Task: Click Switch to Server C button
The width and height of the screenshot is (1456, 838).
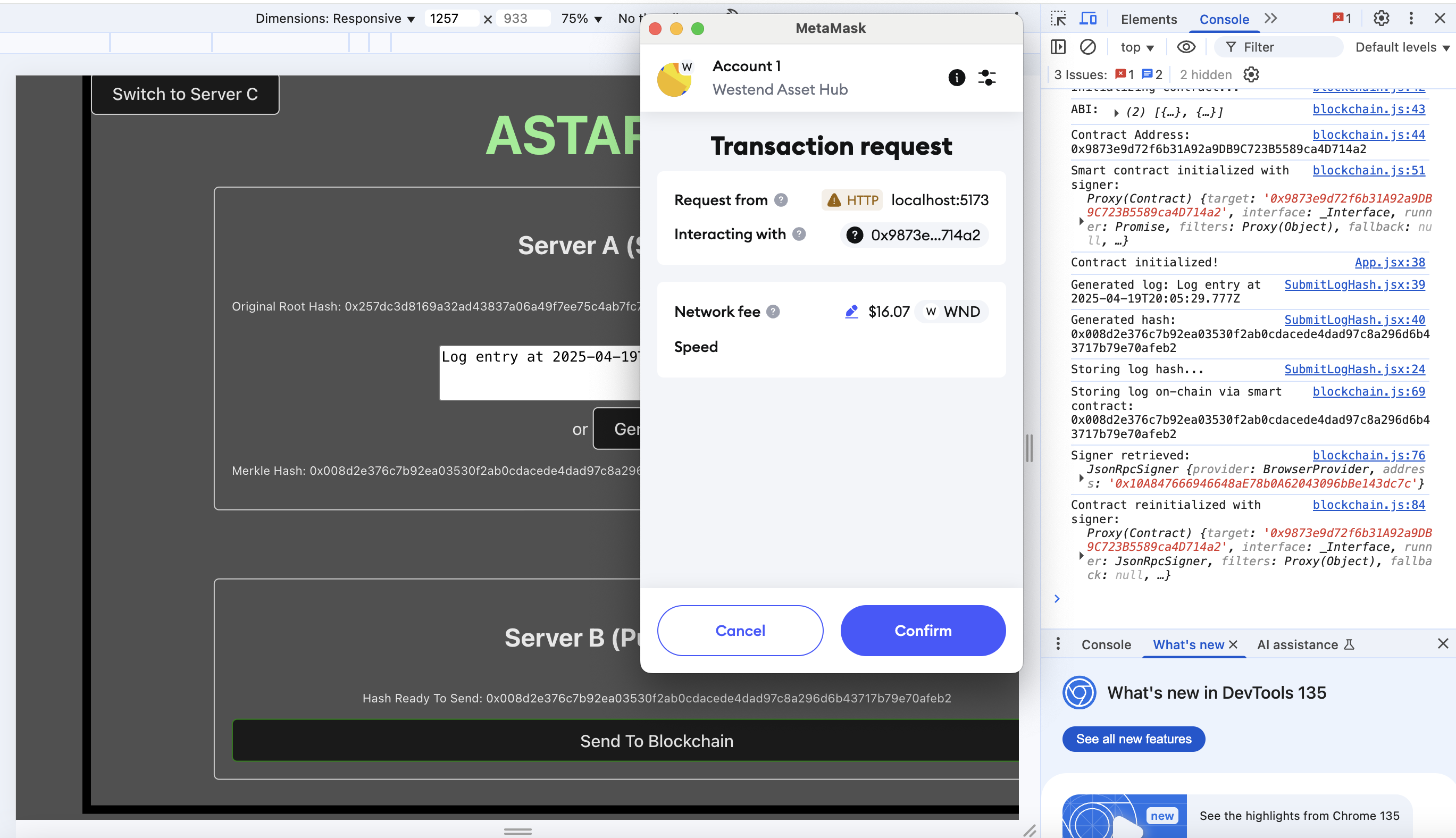Action: coord(185,95)
